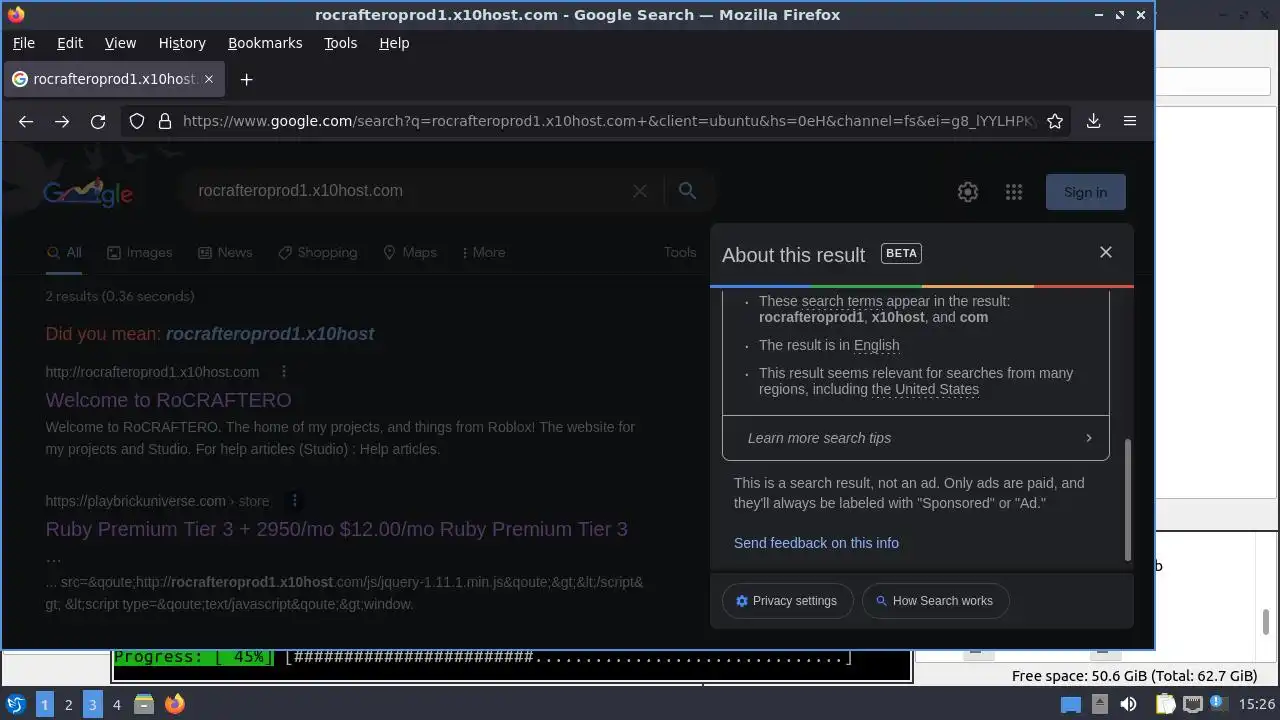Viewport: 1280px width, 720px height.
Task: Open the History menu
Action: click(x=182, y=43)
